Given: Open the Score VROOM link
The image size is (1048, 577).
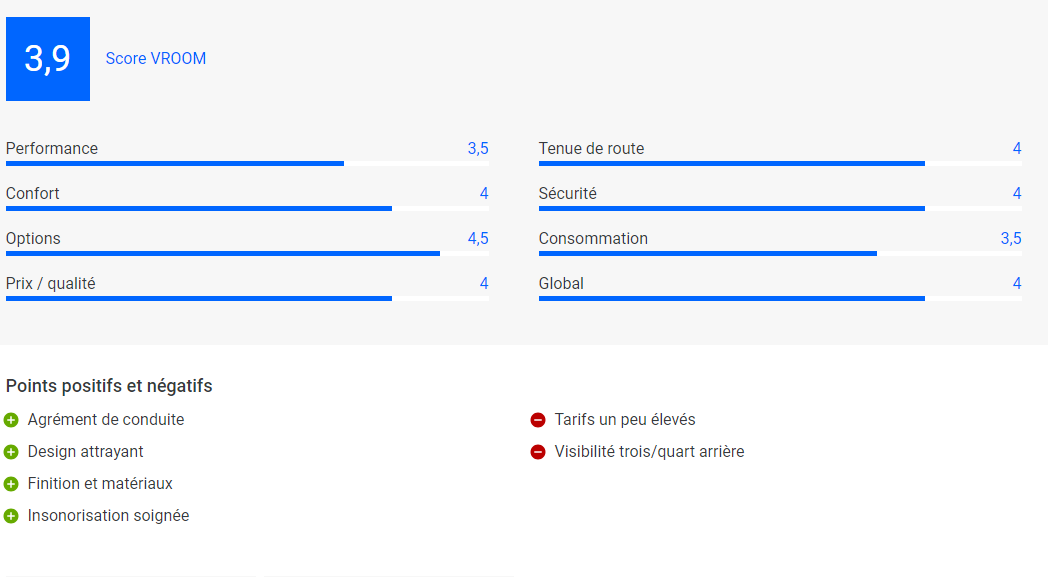Looking at the screenshot, I should pos(156,59).
